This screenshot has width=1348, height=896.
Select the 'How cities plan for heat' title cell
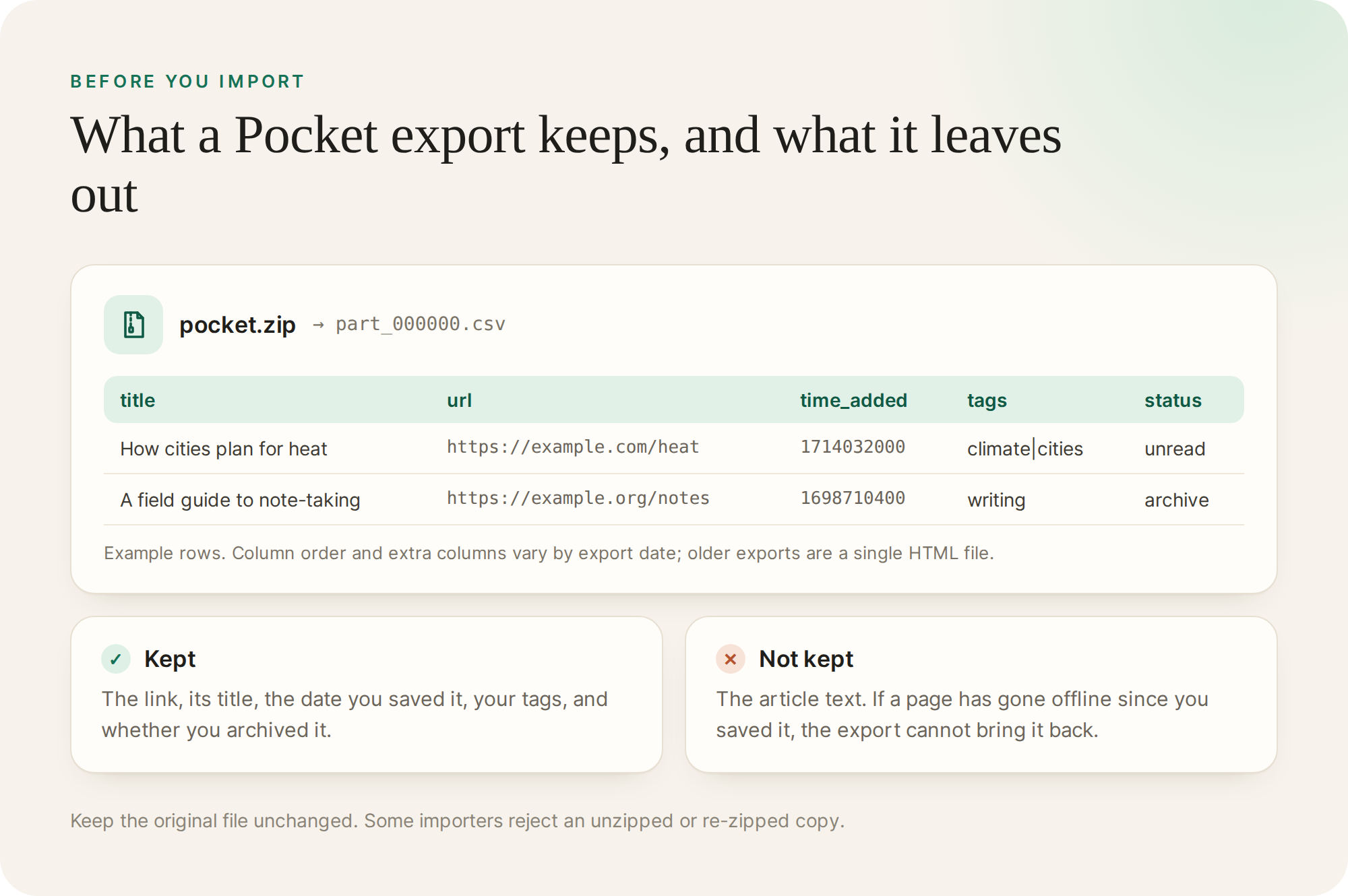coord(224,449)
